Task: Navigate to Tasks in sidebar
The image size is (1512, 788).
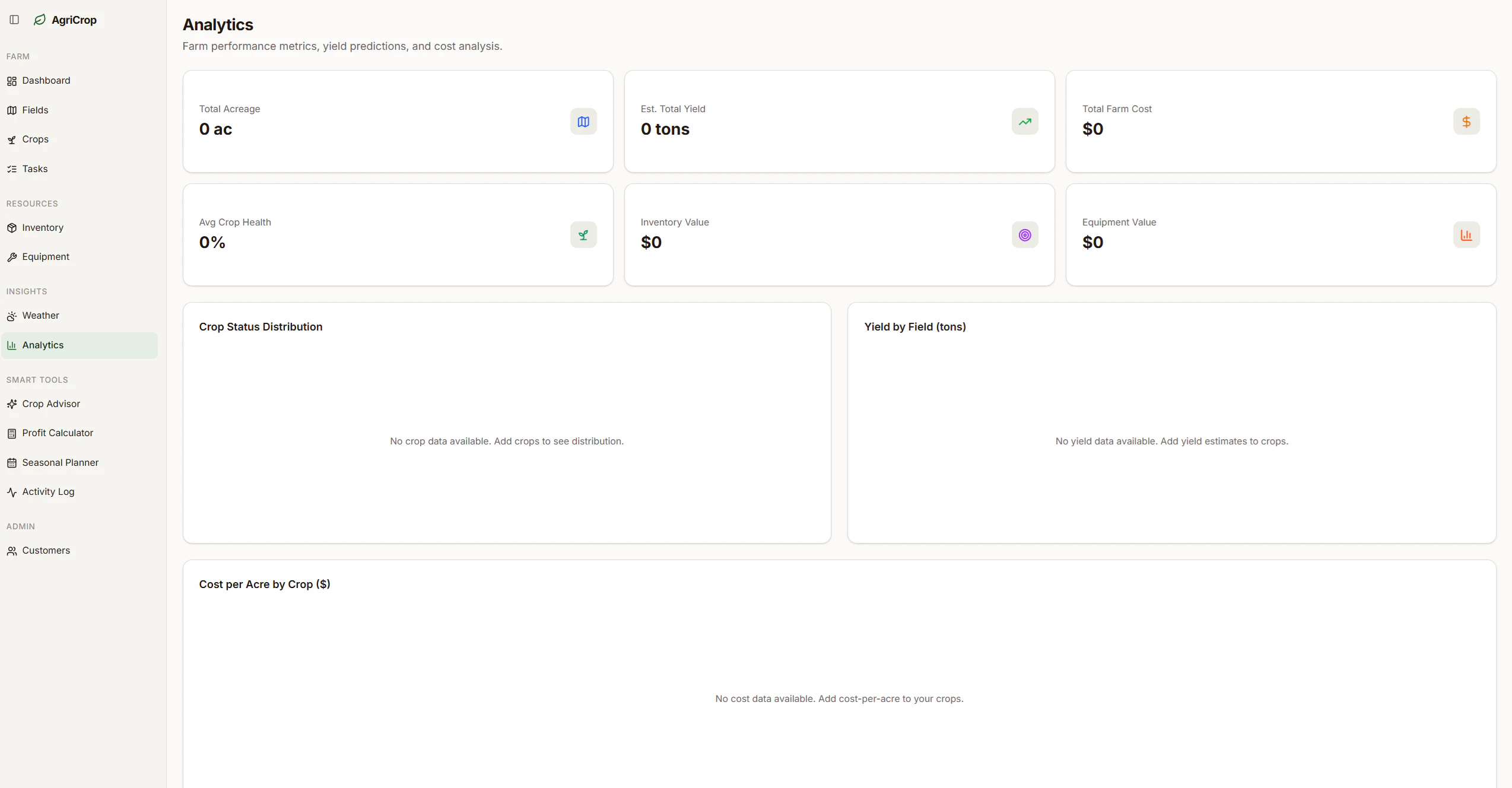Action: (x=34, y=169)
